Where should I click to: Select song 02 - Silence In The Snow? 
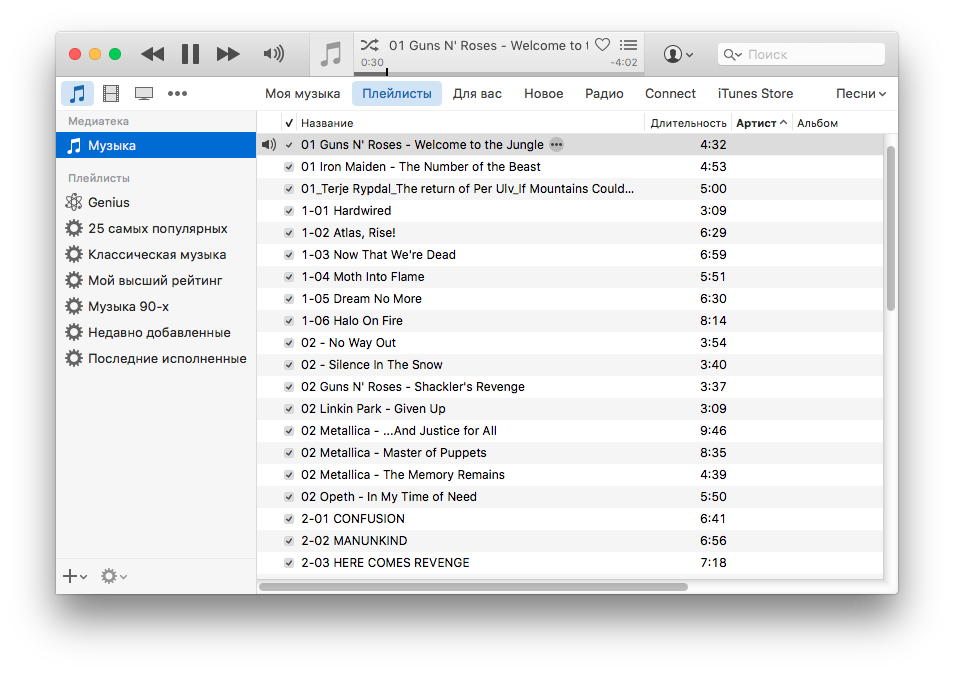(x=570, y=365)
